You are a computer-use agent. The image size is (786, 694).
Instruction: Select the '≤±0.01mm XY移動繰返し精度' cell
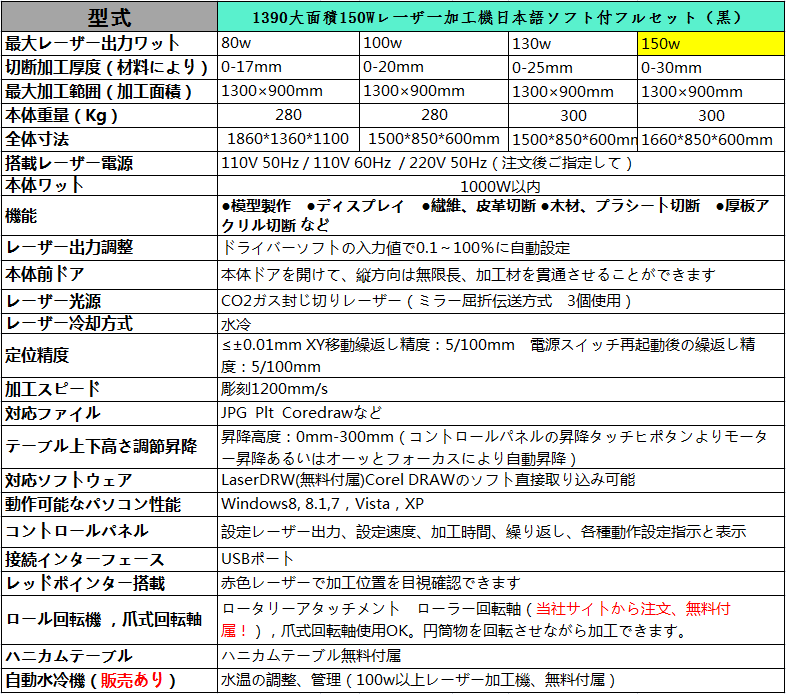point(500,356)
